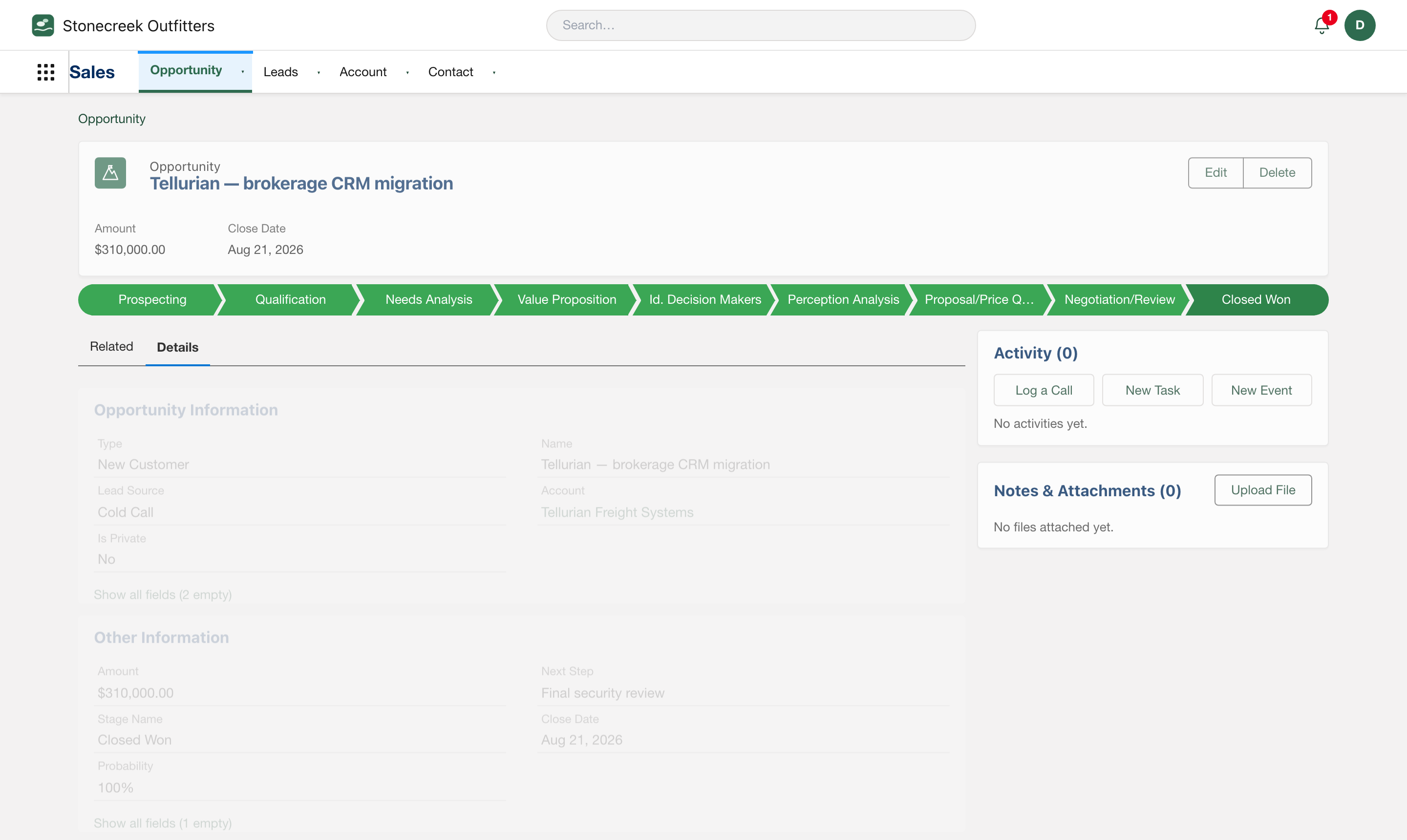Create a New Task

1152,390
